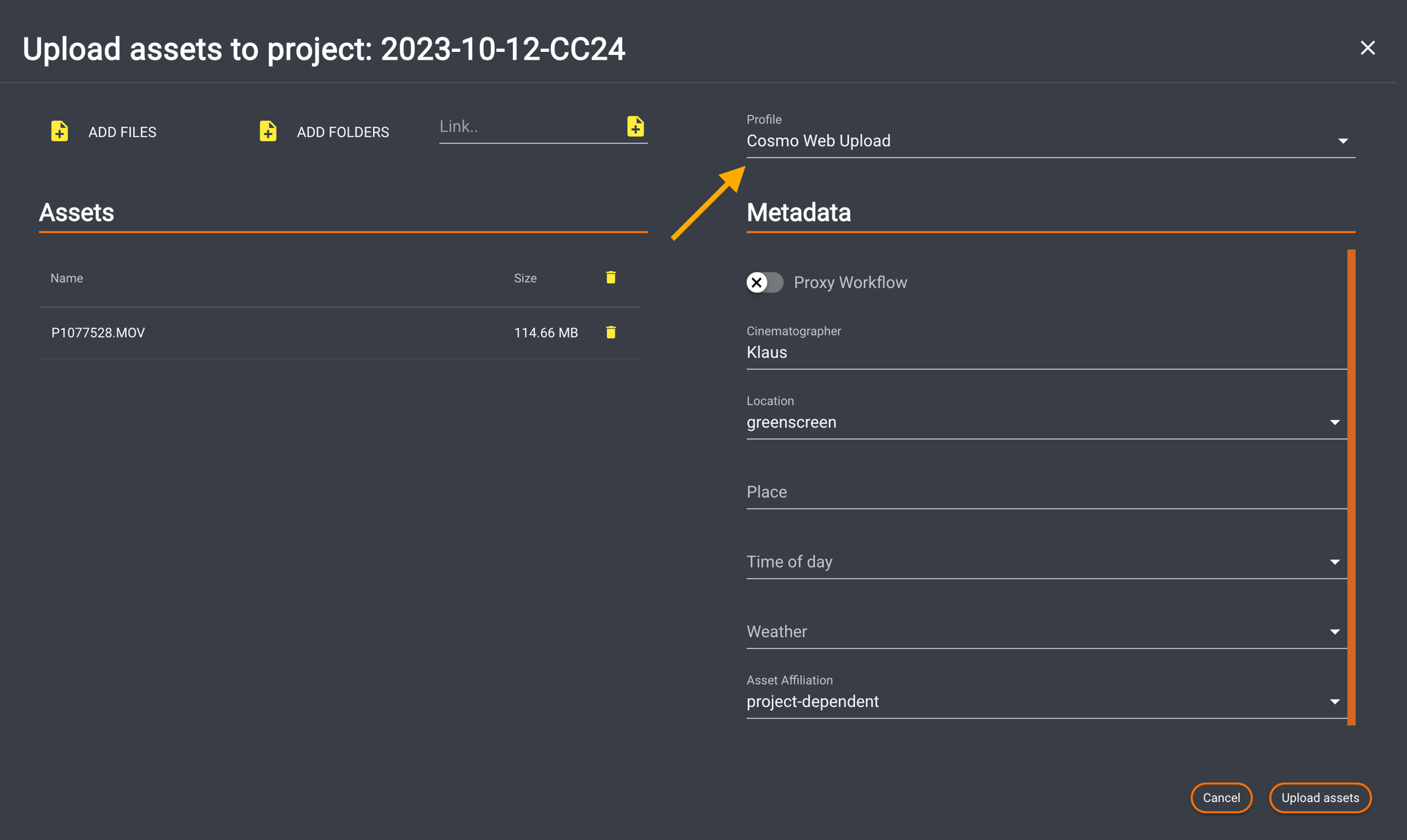The image size is (1407, 840).
Task: Click the ADD FILES label
Action: click(x=122, y=132)
